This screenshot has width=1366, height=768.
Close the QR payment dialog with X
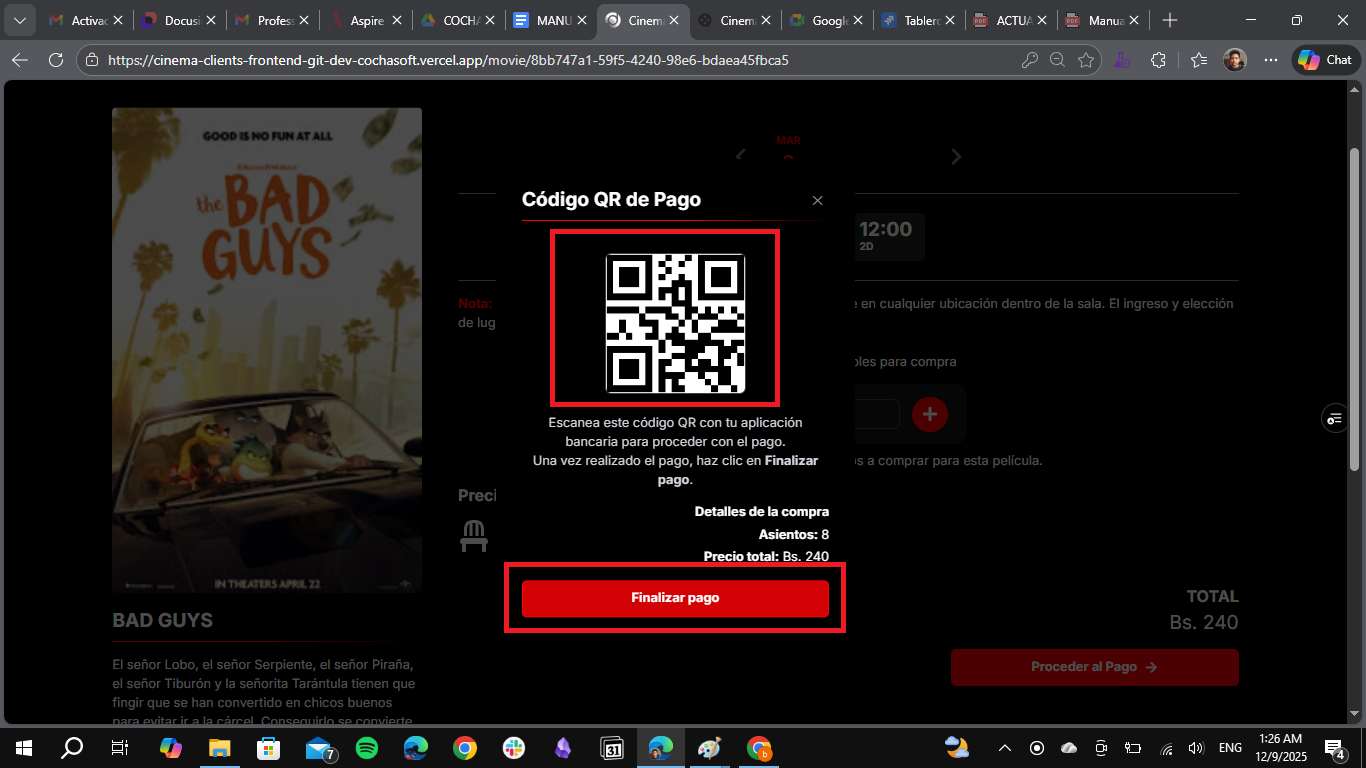[817, 201]
